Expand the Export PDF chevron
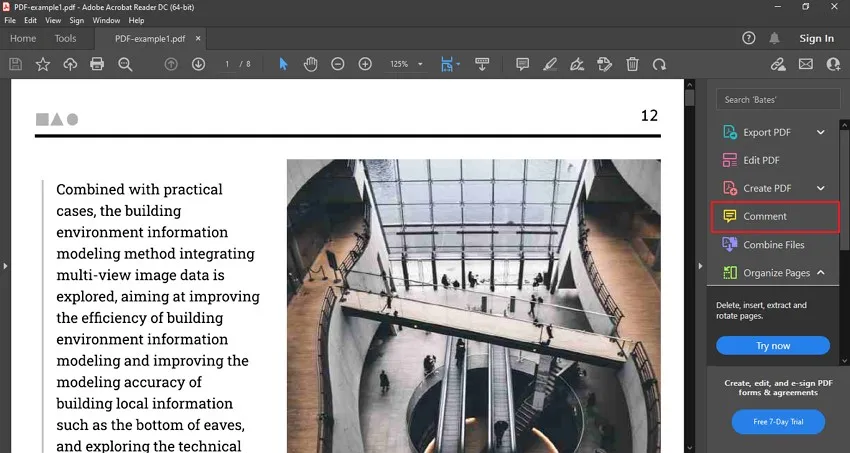The width and height of the screenshot is (850, 453). pyautogui.click(x=821, y=132)
